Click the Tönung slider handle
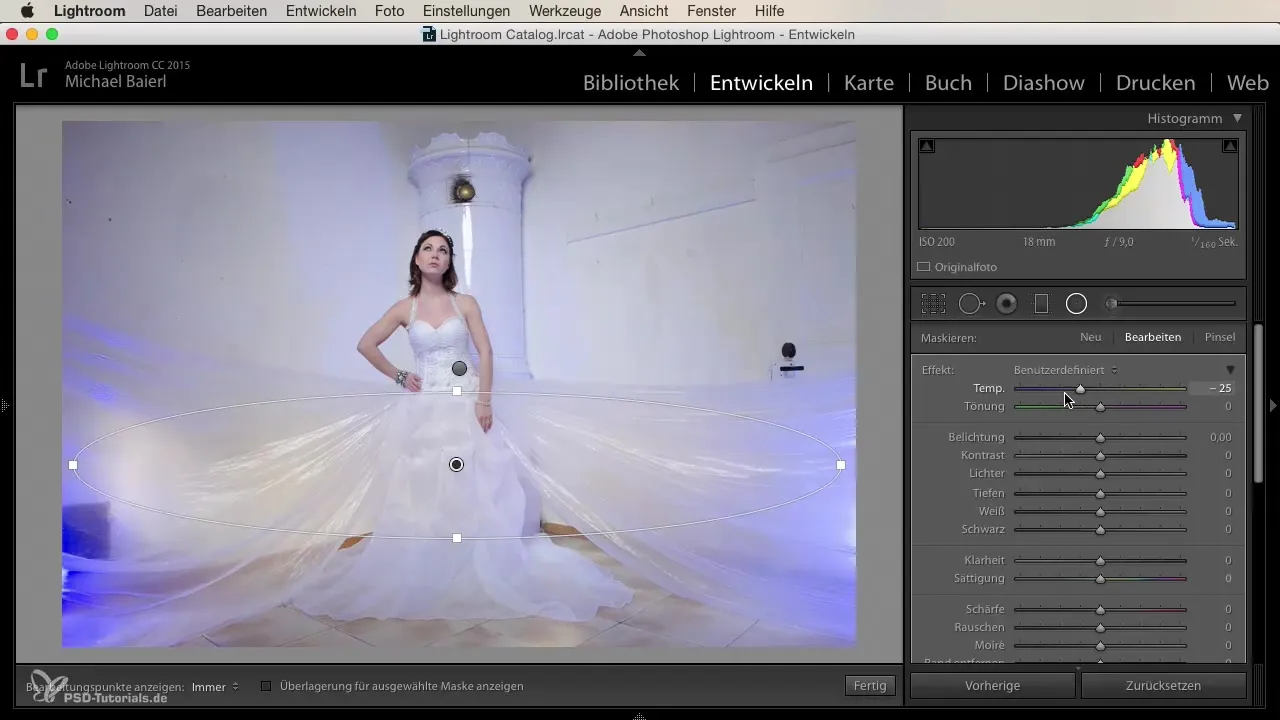This screenshot has width=1280, height=720. (1100, 407)
